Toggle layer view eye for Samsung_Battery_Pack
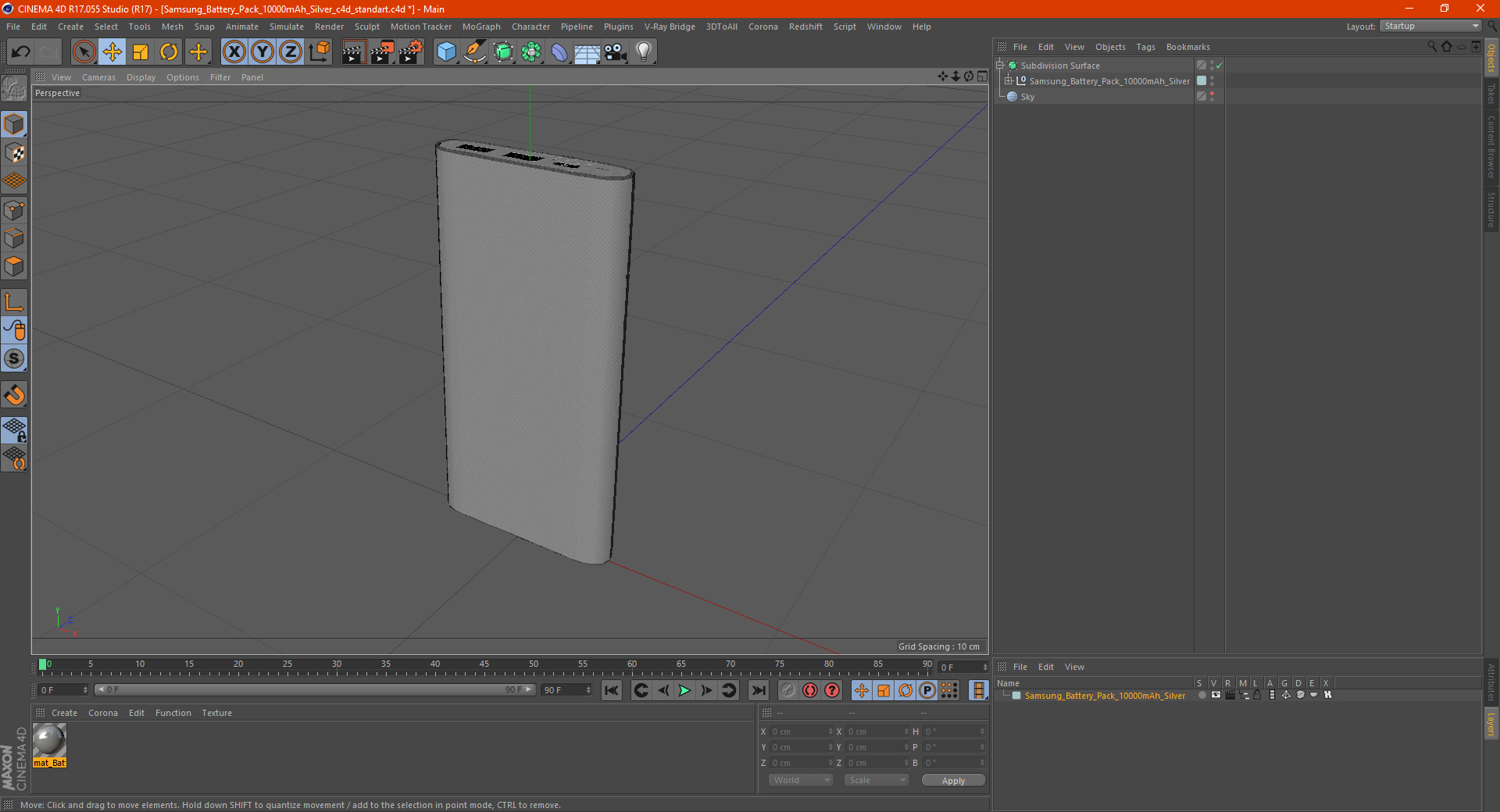The height and width of the screenshot is (812, 1500). [1216, 695]
